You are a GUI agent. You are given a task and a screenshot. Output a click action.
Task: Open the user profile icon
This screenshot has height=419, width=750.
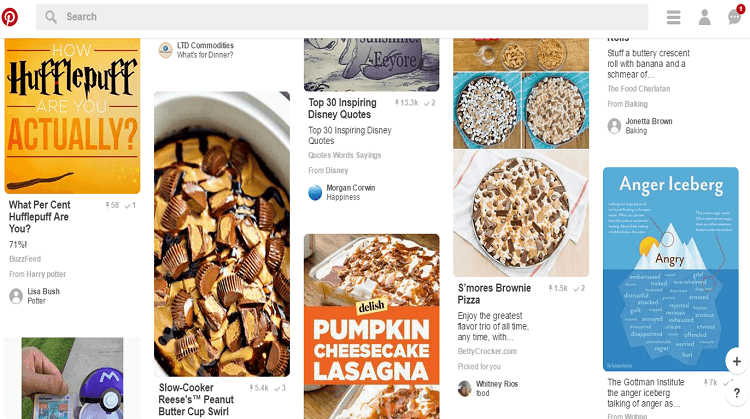coord(705,17)
